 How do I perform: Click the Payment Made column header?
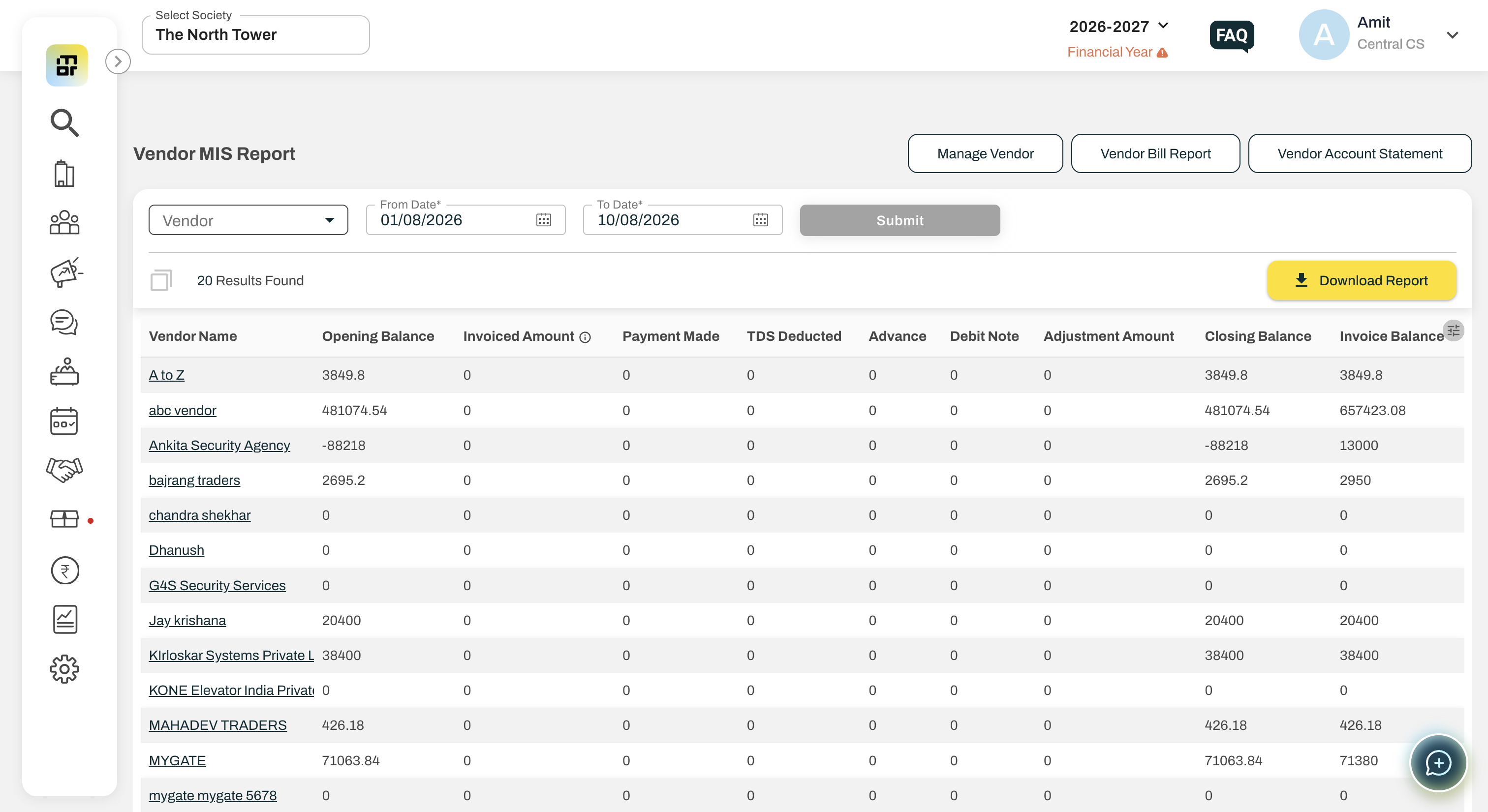(671, 336)
